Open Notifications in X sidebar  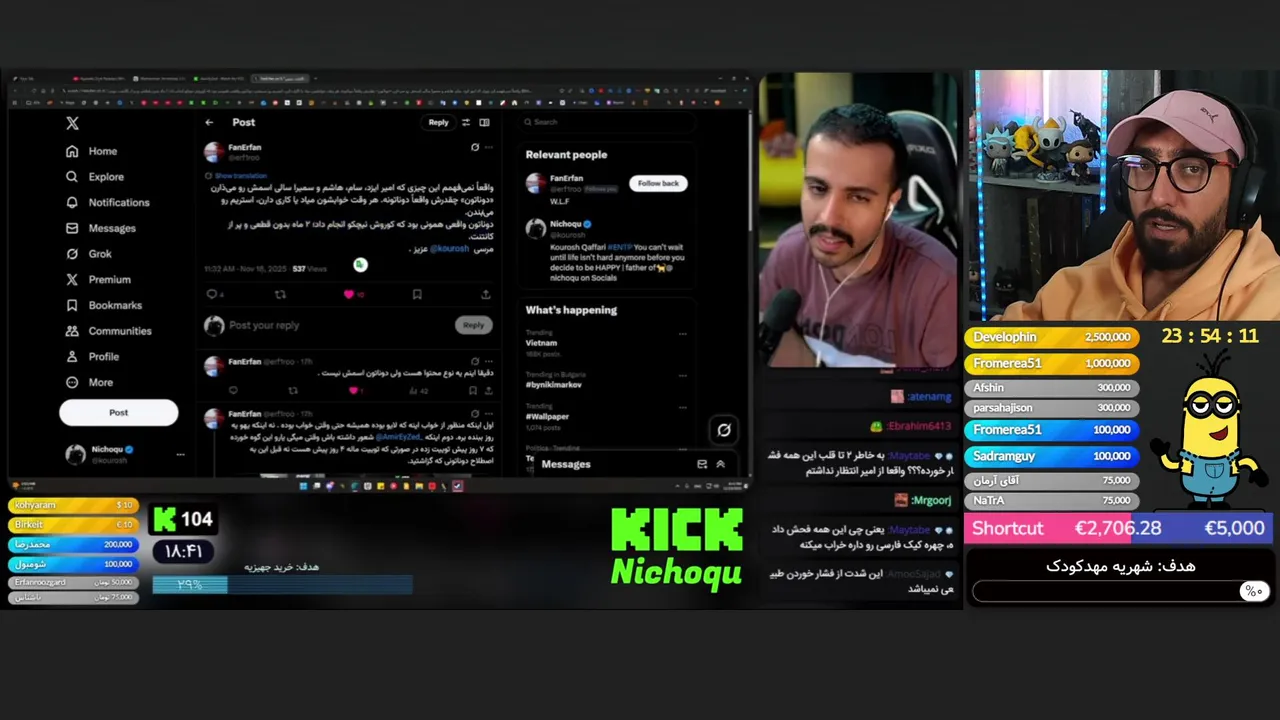pos(107,202)
